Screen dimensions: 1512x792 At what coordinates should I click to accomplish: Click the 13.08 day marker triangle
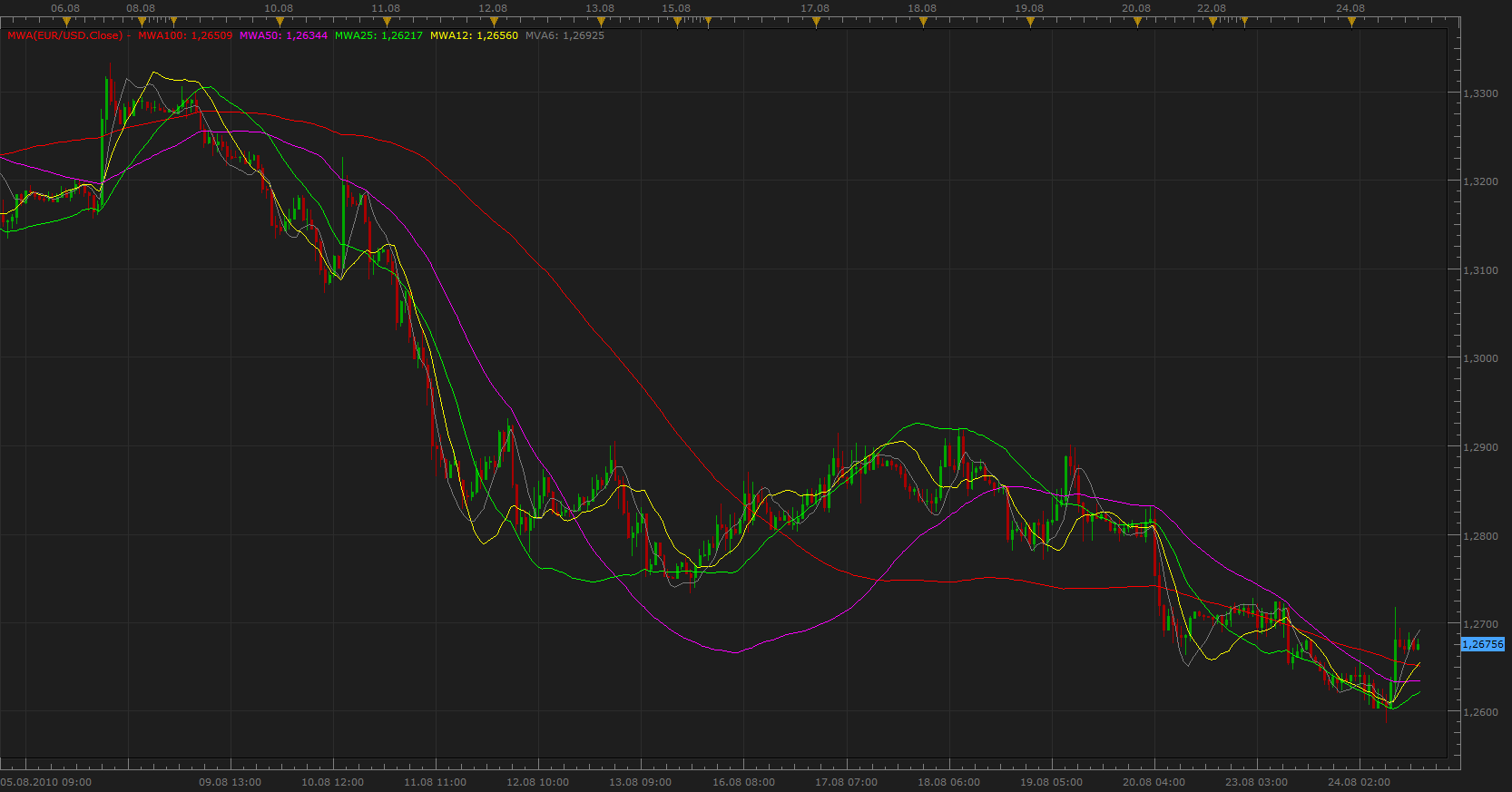(600, 22)
